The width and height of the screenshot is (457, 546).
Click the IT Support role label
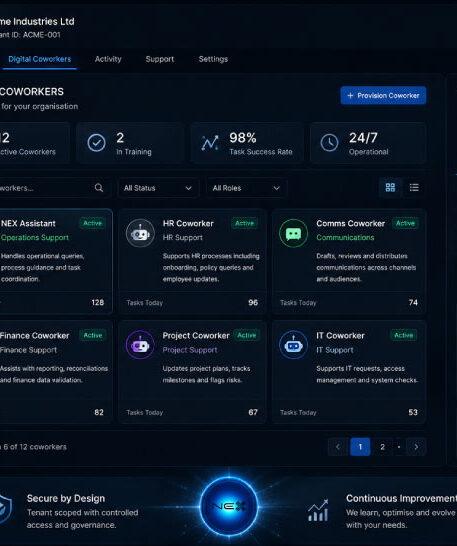[335, 350]
